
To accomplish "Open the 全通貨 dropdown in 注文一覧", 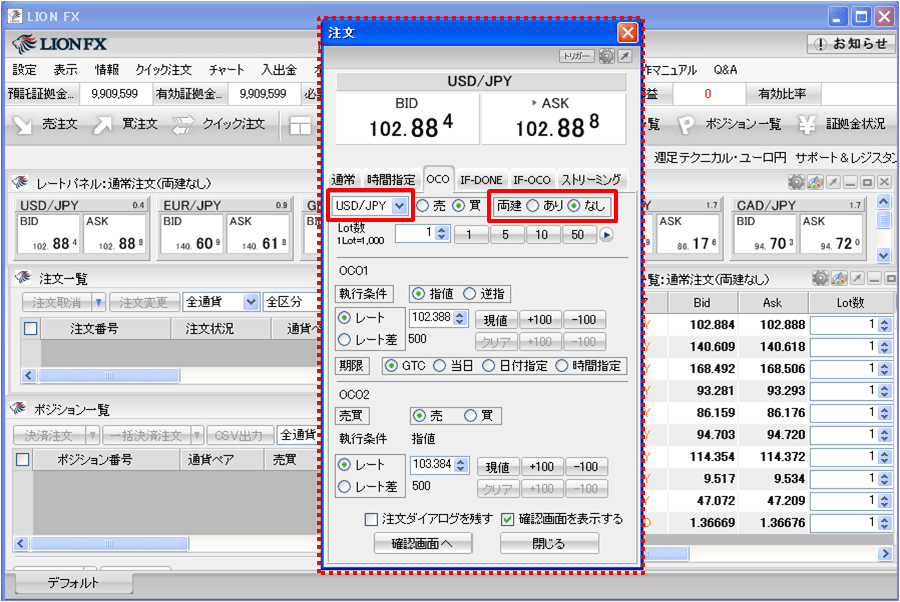I will tap(251, 302).
